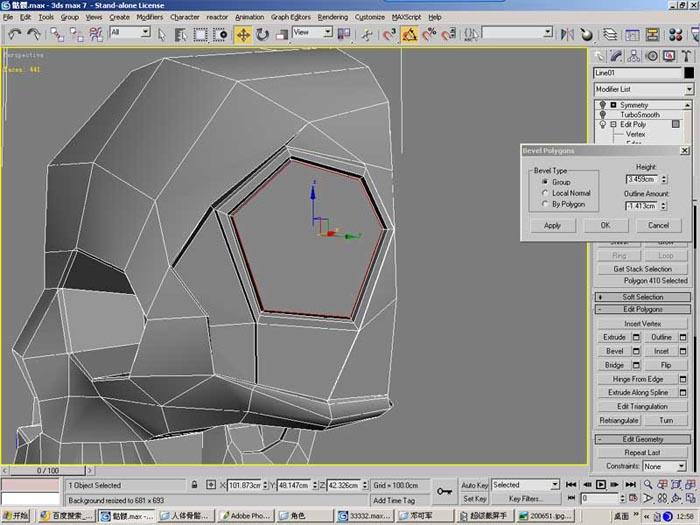Click the Undo arrow icon
The image size is (700, 525).
(15, 34)
